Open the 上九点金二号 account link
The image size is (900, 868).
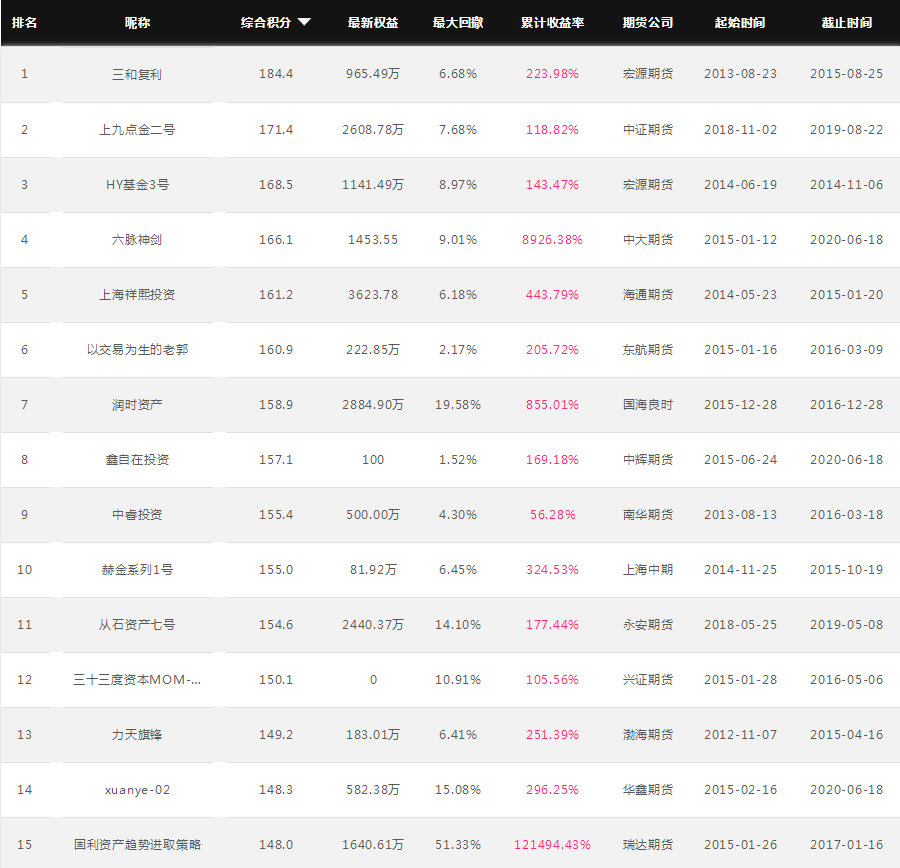[137, 130]
